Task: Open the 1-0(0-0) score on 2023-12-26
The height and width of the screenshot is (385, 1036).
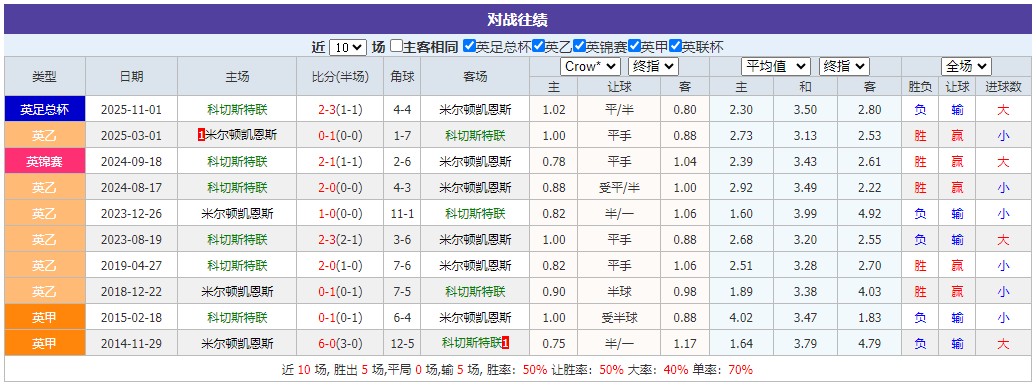Action: [340, 213]
